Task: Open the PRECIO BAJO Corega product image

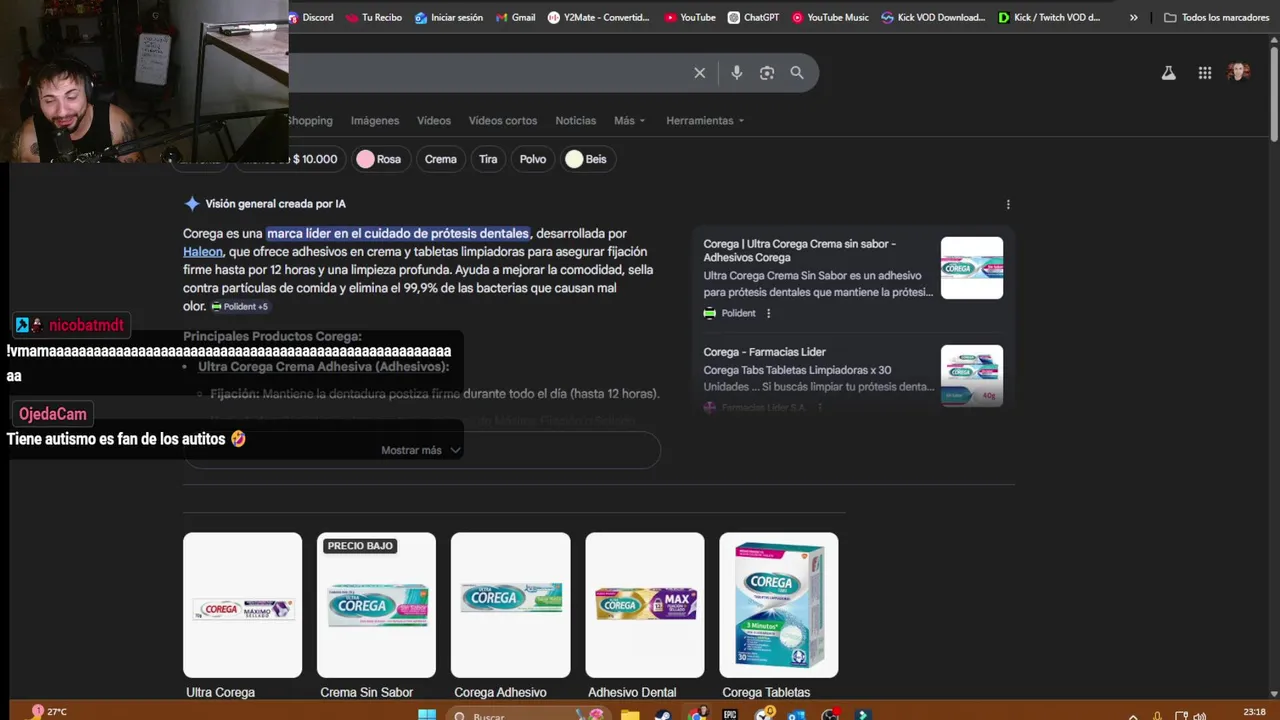Action: tap(376, 605)
